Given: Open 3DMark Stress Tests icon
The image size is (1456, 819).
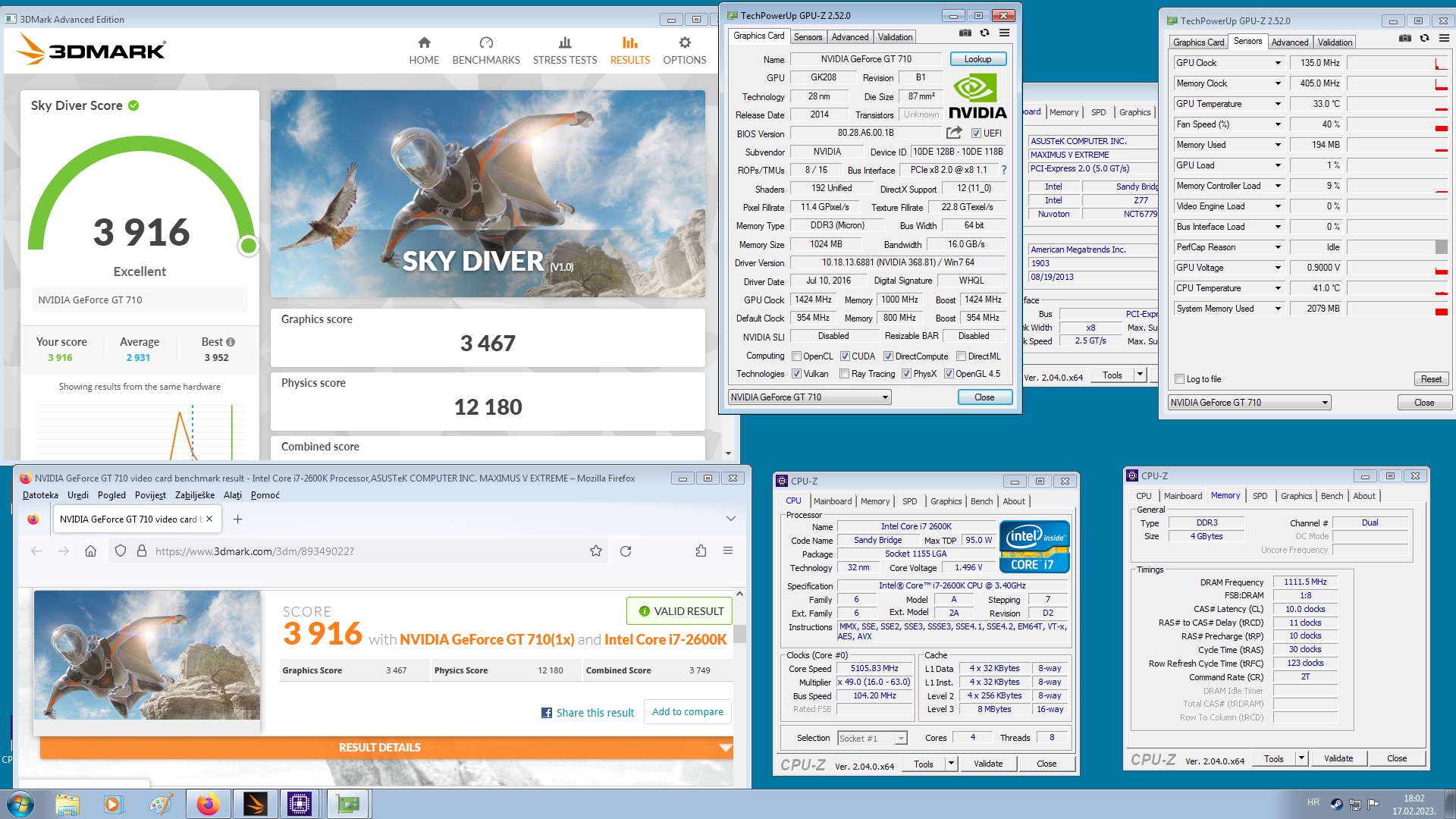Looking at the screenshot, I should coord(565,42).
